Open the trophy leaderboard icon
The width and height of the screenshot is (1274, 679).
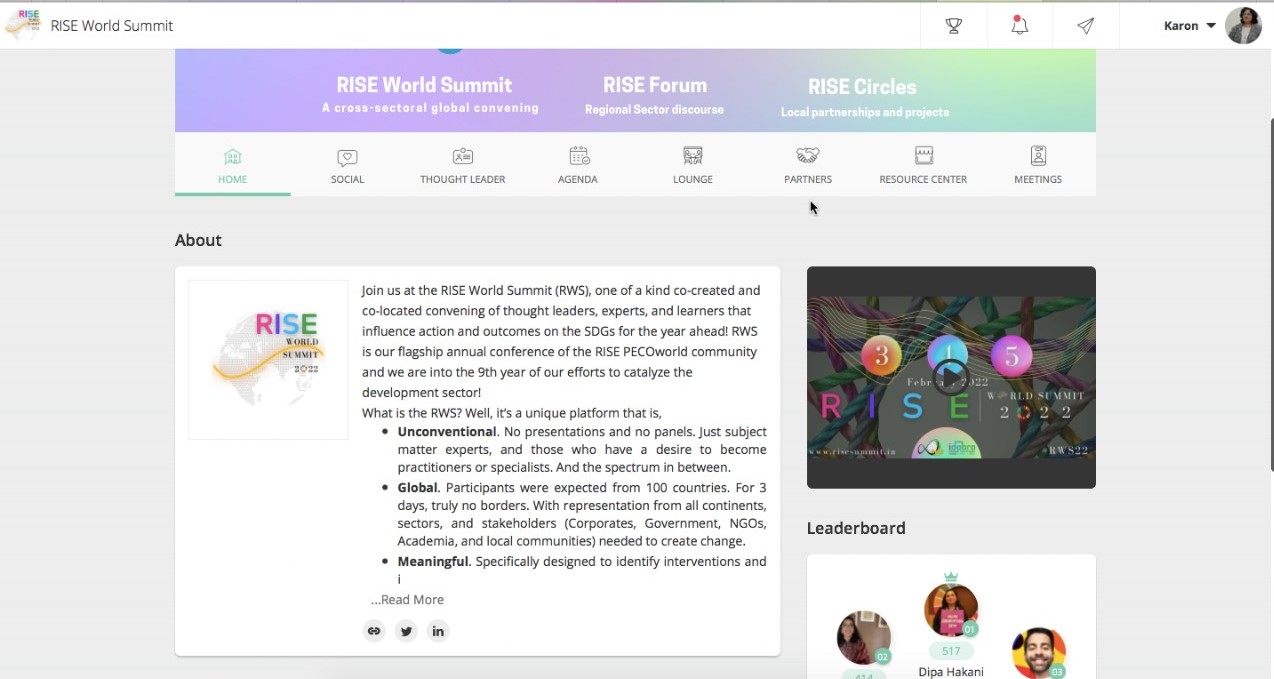(x=954, y=26)
